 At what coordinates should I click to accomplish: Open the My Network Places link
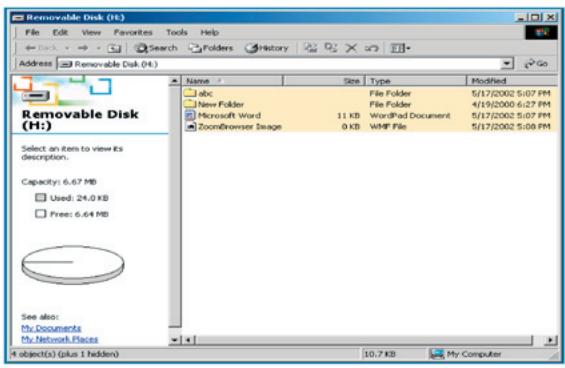59,339
